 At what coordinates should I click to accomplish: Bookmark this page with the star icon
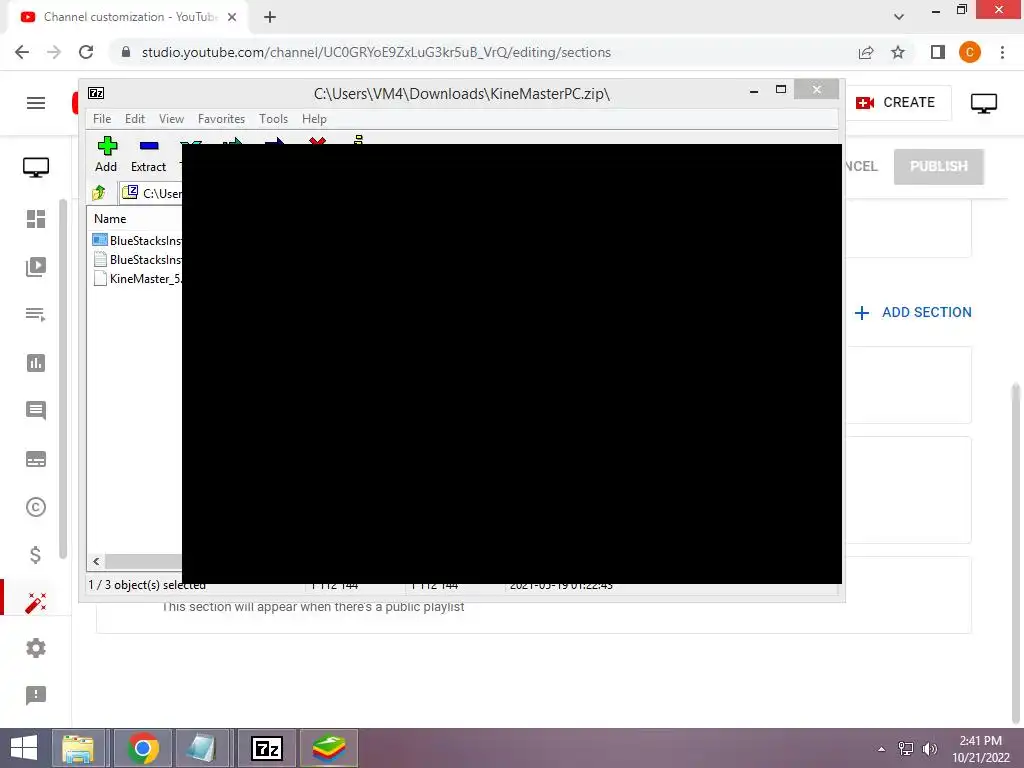[898, 52]
